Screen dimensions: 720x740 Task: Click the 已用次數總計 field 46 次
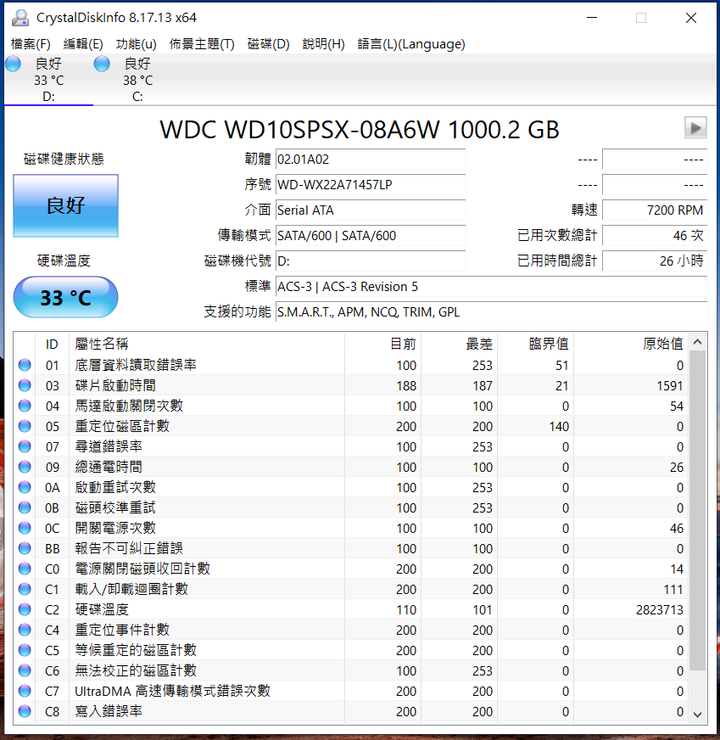coord(655,235)
